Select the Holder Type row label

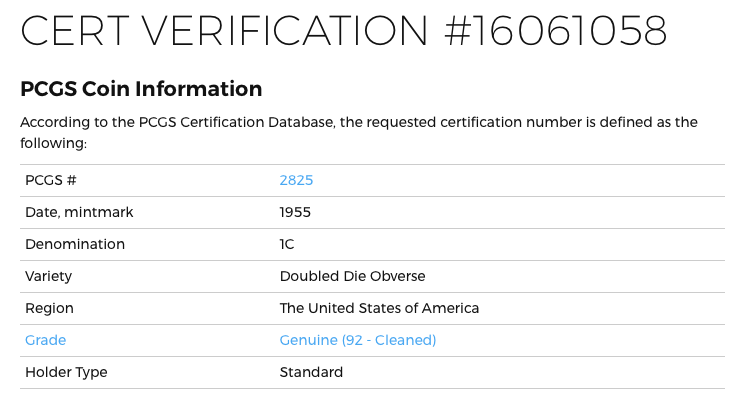pos(66,372)
